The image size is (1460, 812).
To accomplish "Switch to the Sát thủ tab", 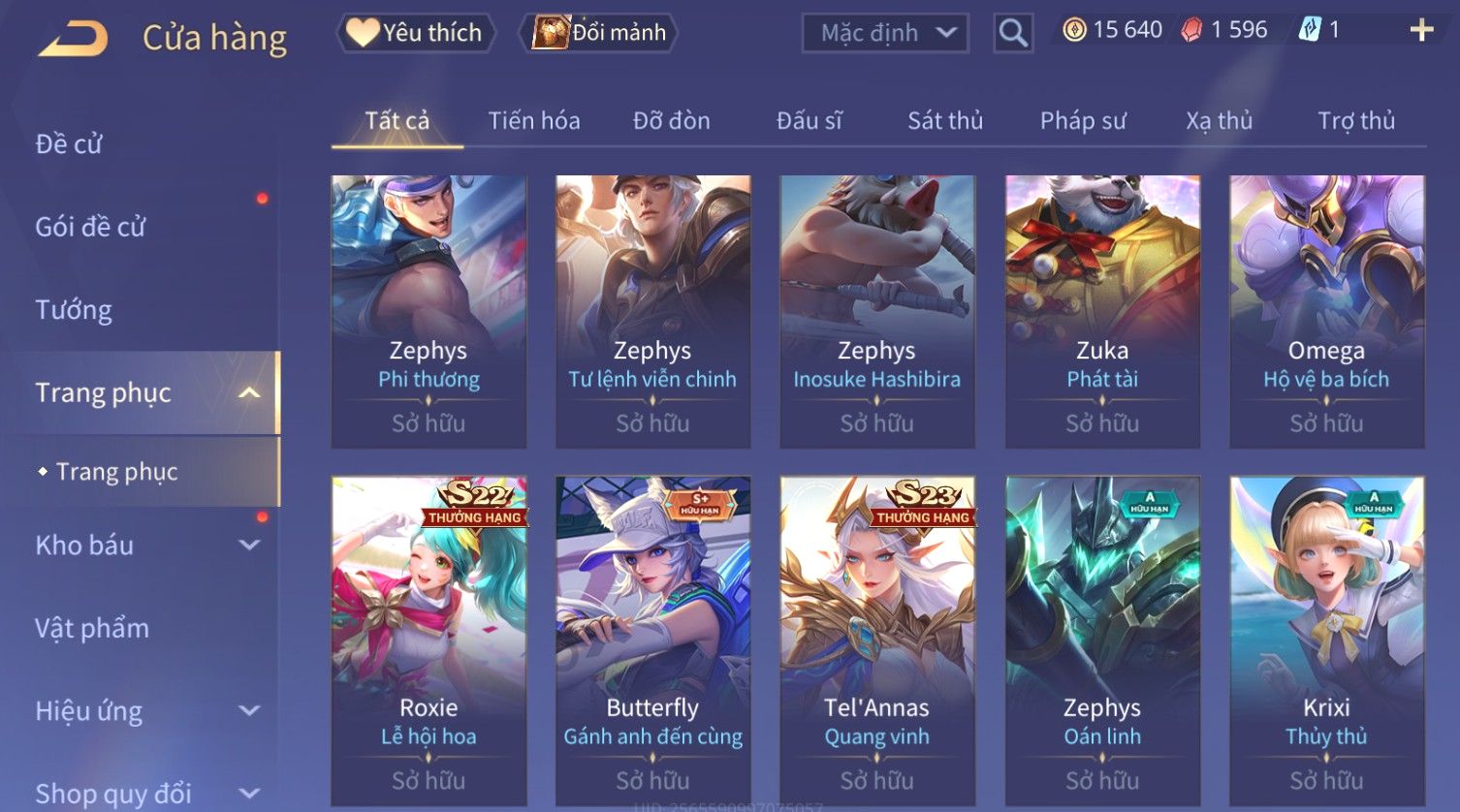I will (x=945, y=120).
